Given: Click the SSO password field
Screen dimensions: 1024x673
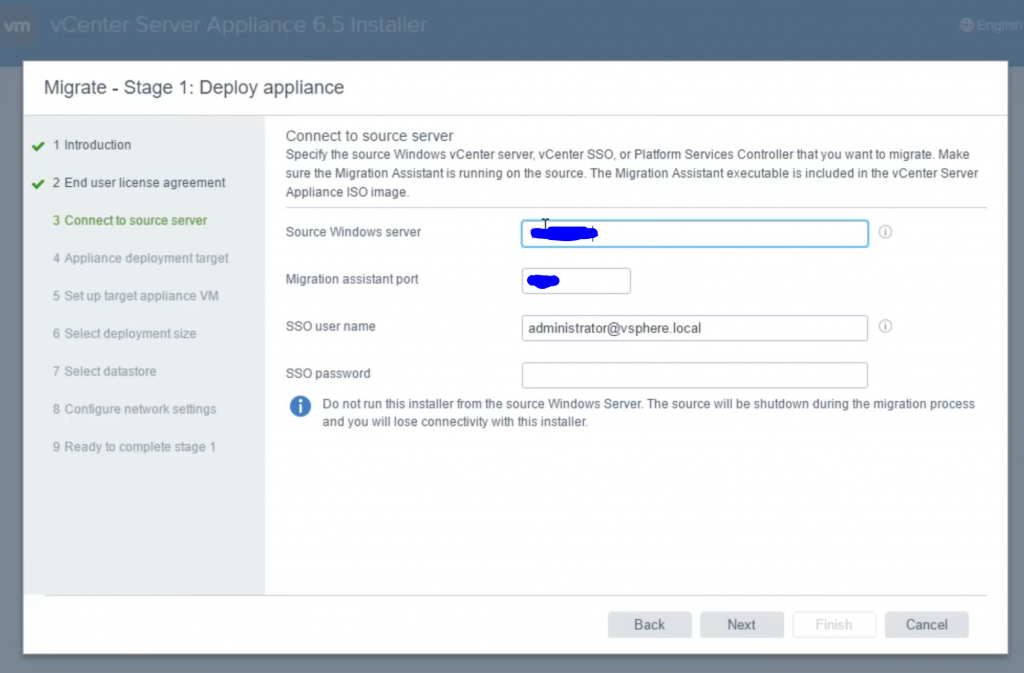Looking at the screenshot, I should (x=695, y=375).
